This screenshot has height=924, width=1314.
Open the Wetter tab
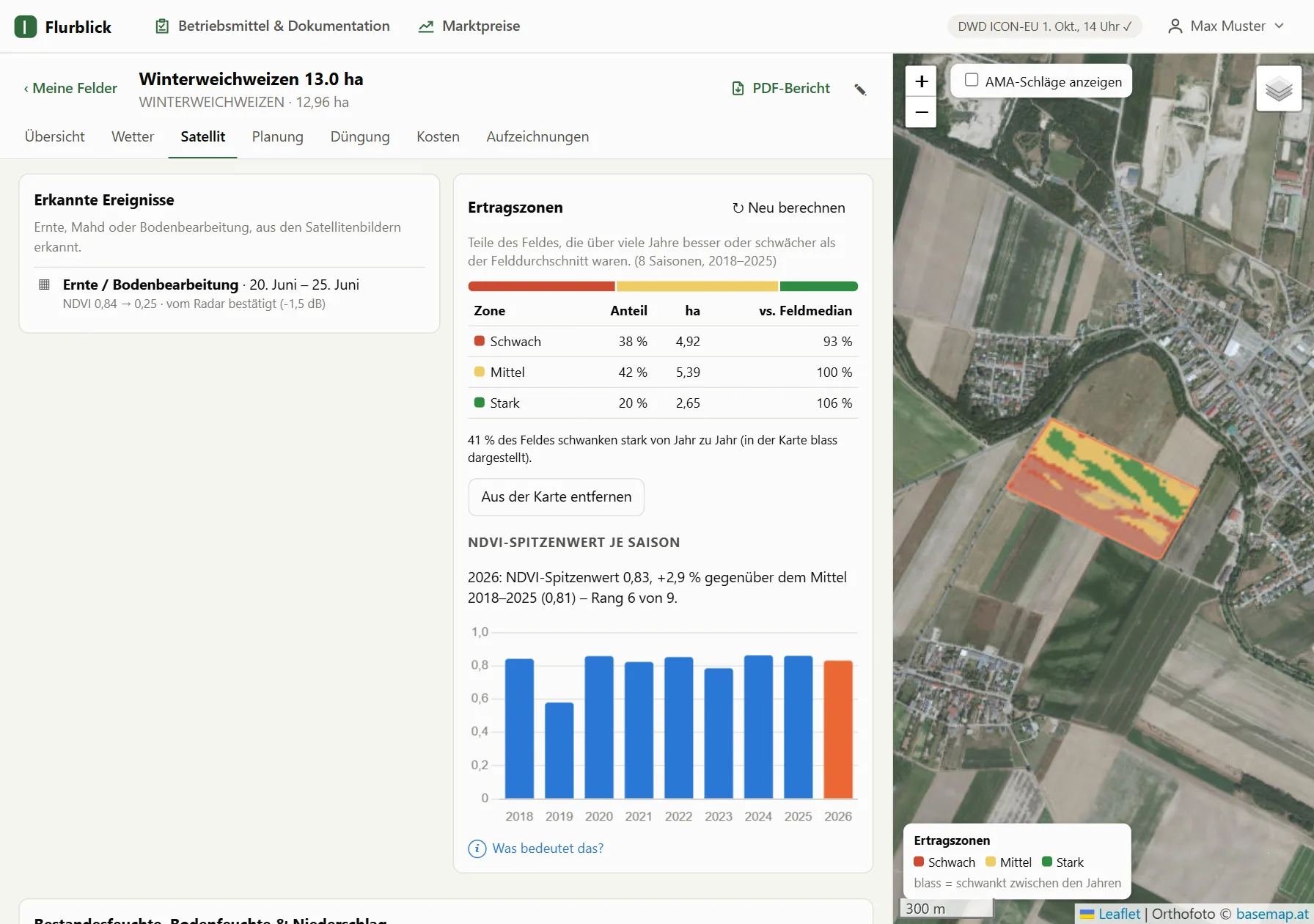(x=133, y=136)
